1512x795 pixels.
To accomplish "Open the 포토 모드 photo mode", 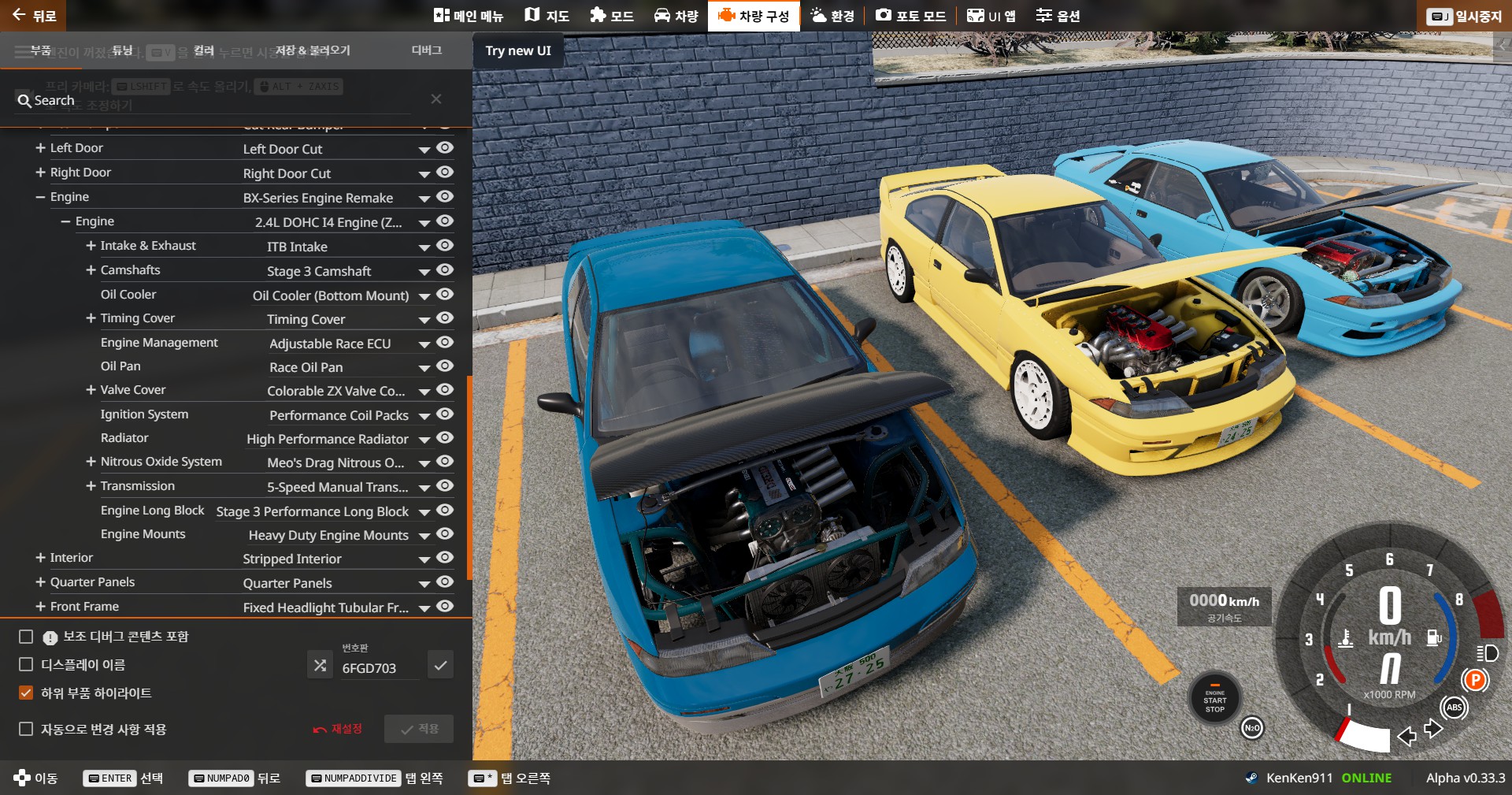I will pyautogui.click(x=911, y=16).
